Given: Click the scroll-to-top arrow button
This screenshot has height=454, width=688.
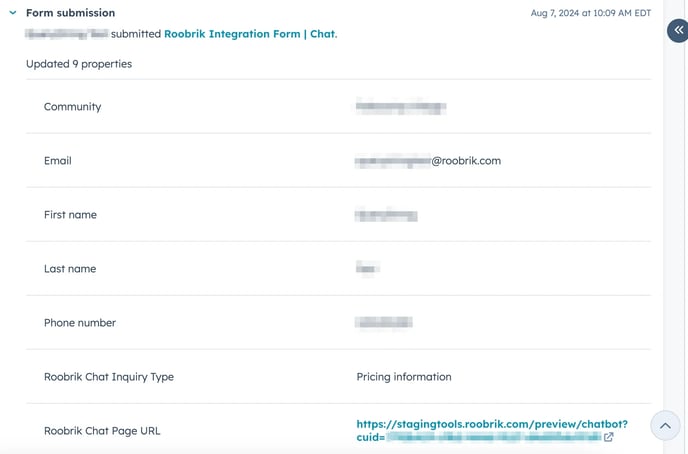Looking at the screenshot, I should pos(665,425).
